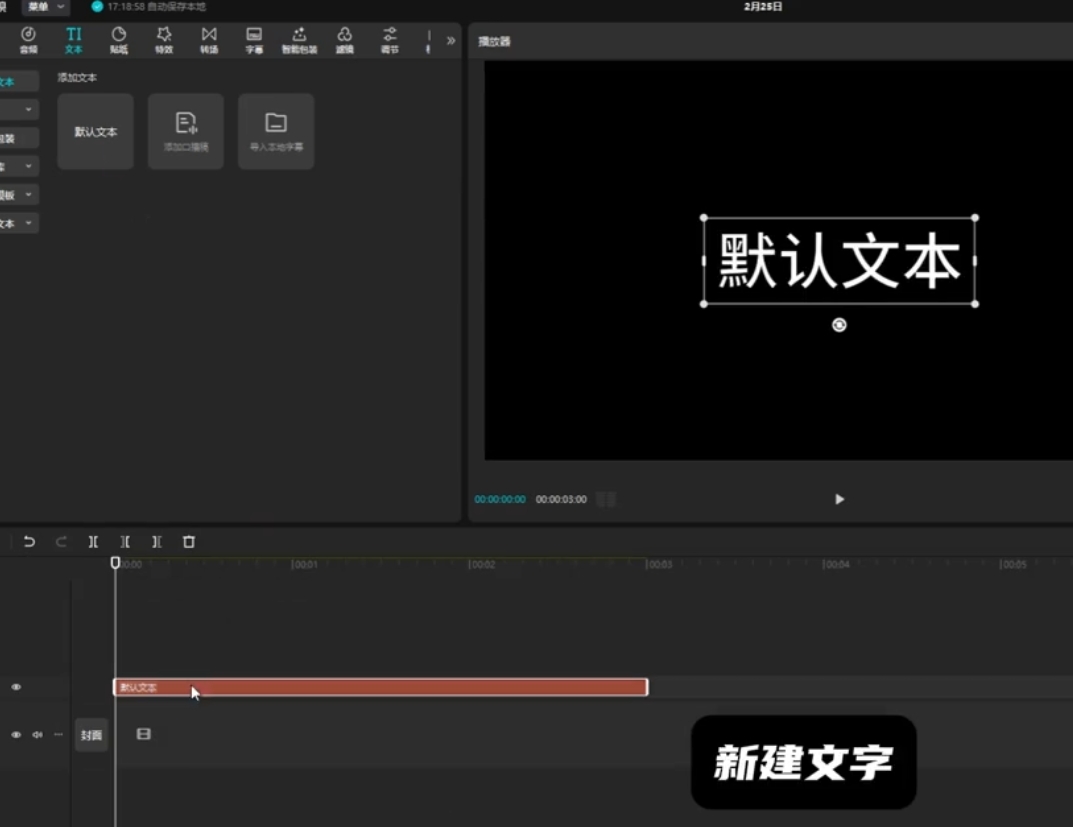Hide the text track with eye icon
Viewport: 1073px width, 827px height.
click(16, 687)
